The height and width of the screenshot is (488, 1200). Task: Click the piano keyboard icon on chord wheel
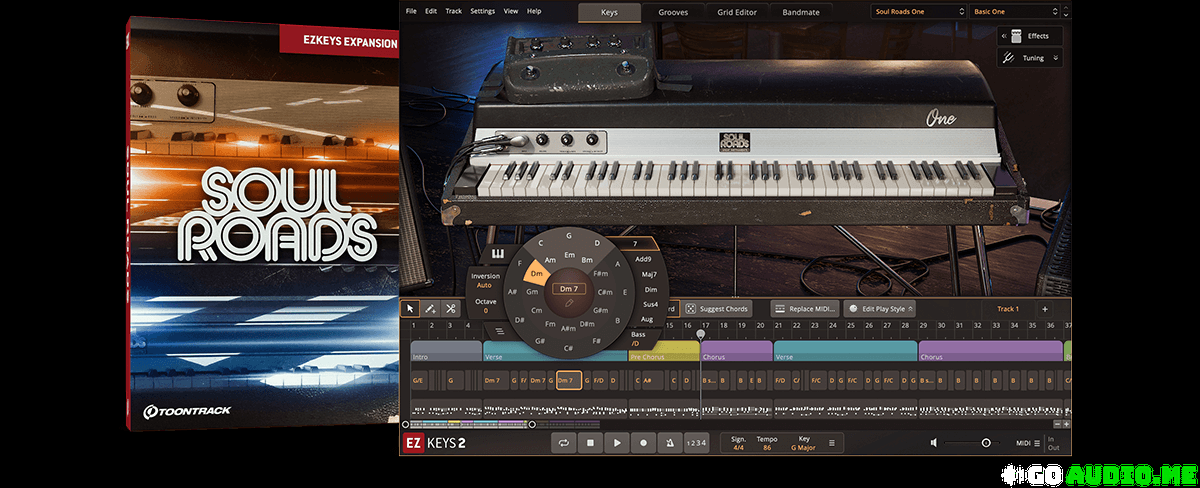[497, 253]
